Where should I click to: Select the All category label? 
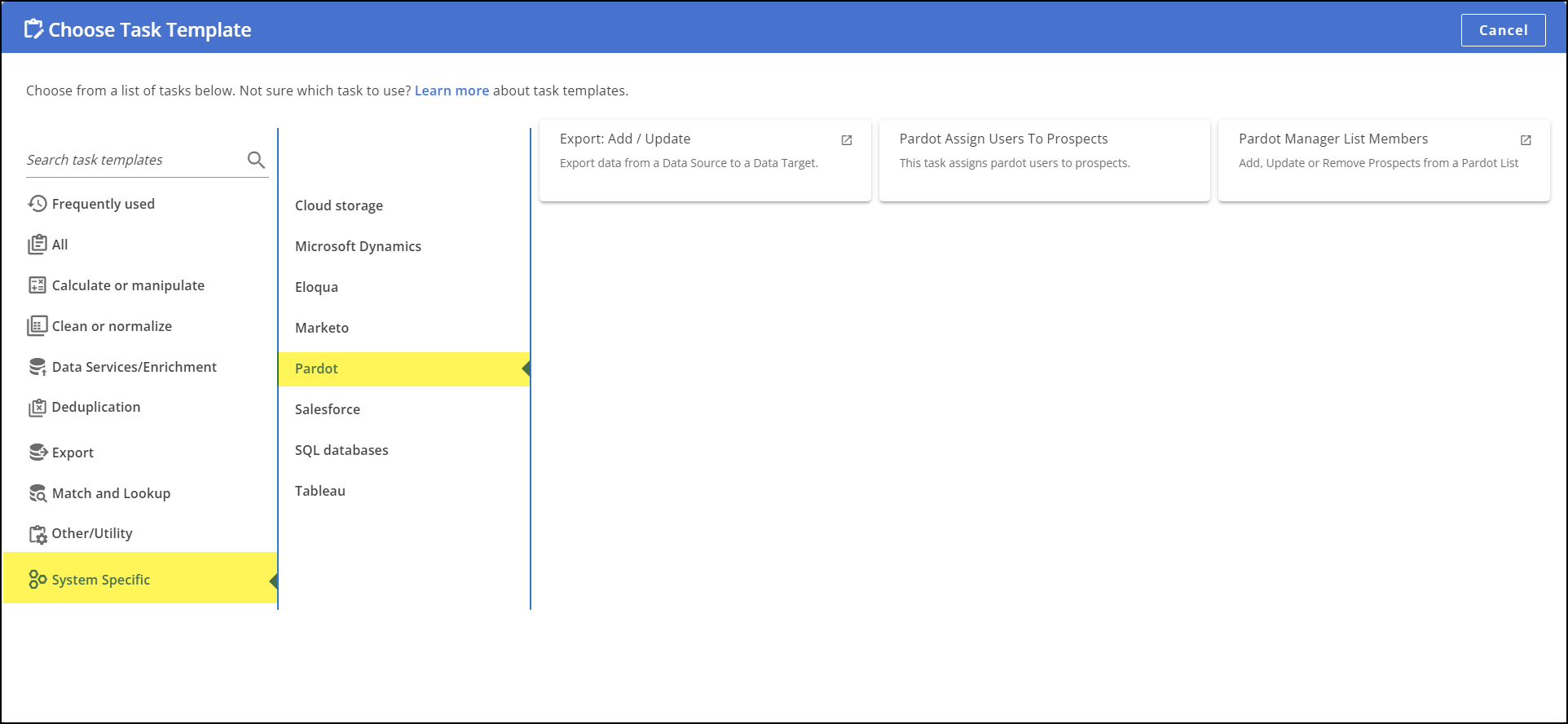tap(60, 245)
